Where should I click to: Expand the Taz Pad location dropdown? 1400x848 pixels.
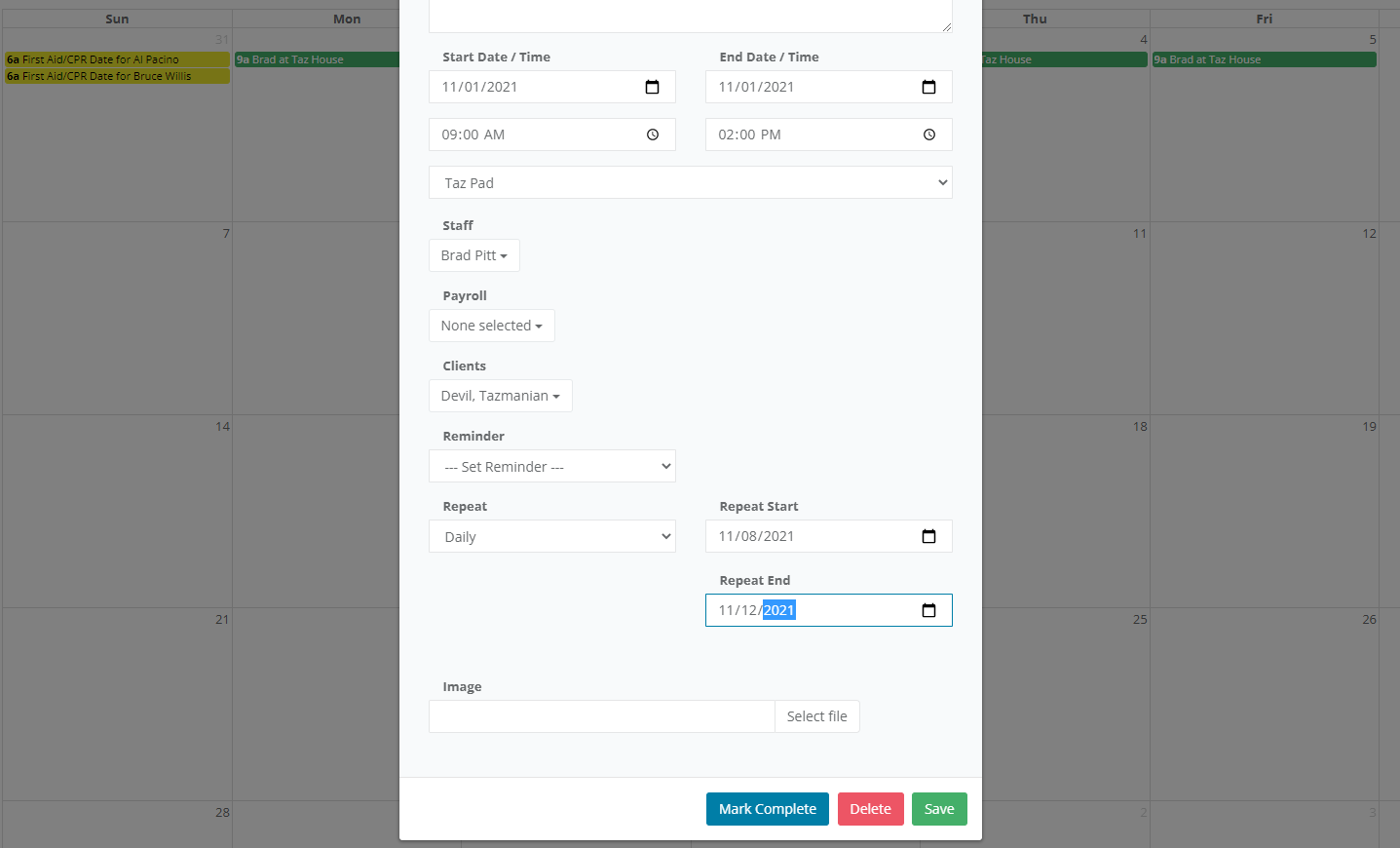[690, 182]
